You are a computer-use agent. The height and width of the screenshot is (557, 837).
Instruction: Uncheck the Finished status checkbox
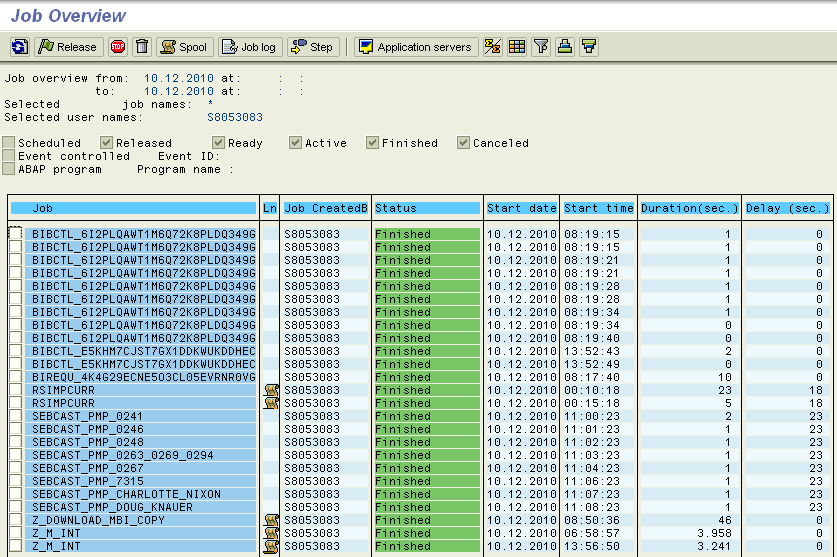point(372,143)
